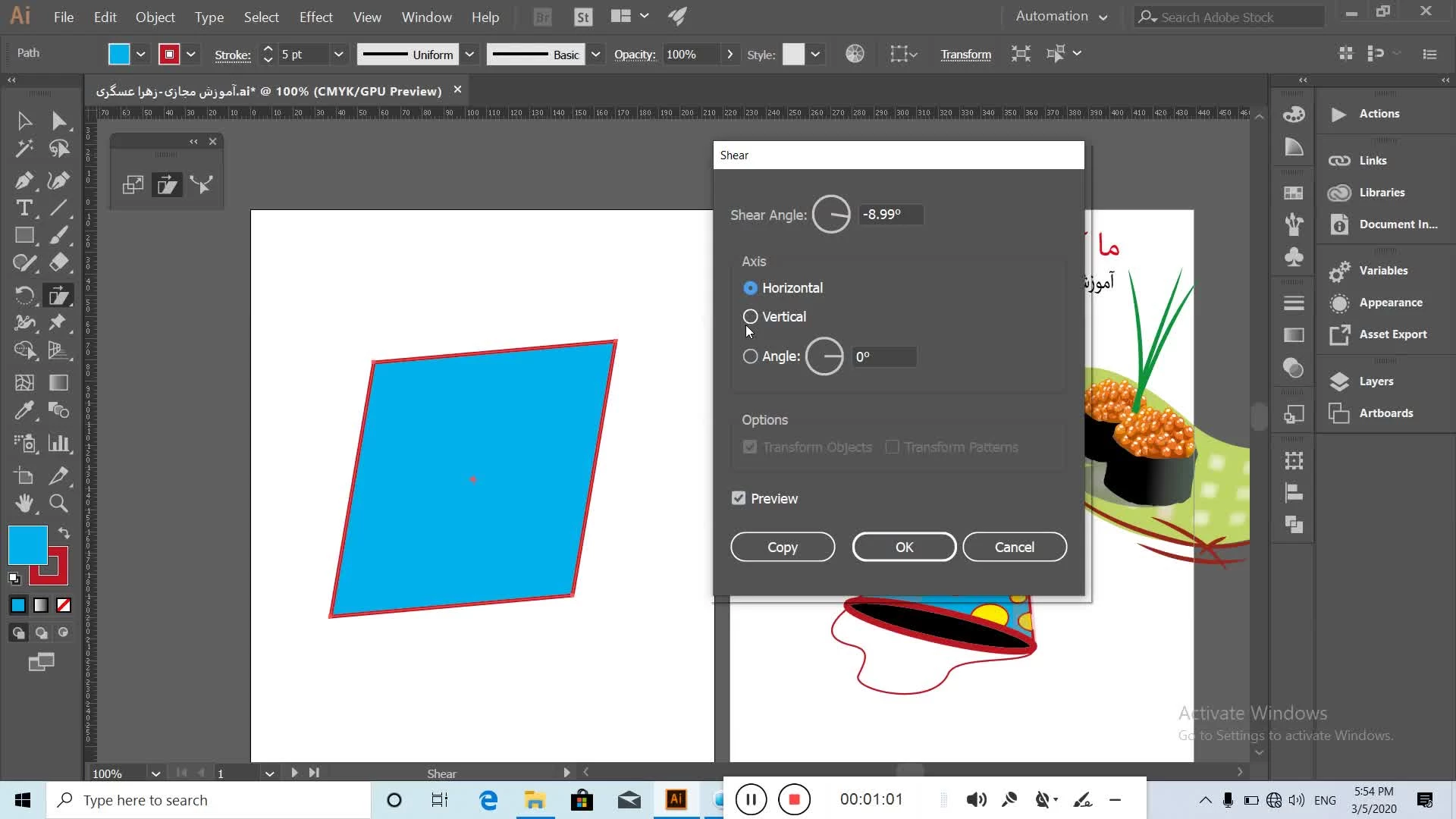1456x819 pixels.
Task: Open the Object menu
Action: (x=155, y=17)
